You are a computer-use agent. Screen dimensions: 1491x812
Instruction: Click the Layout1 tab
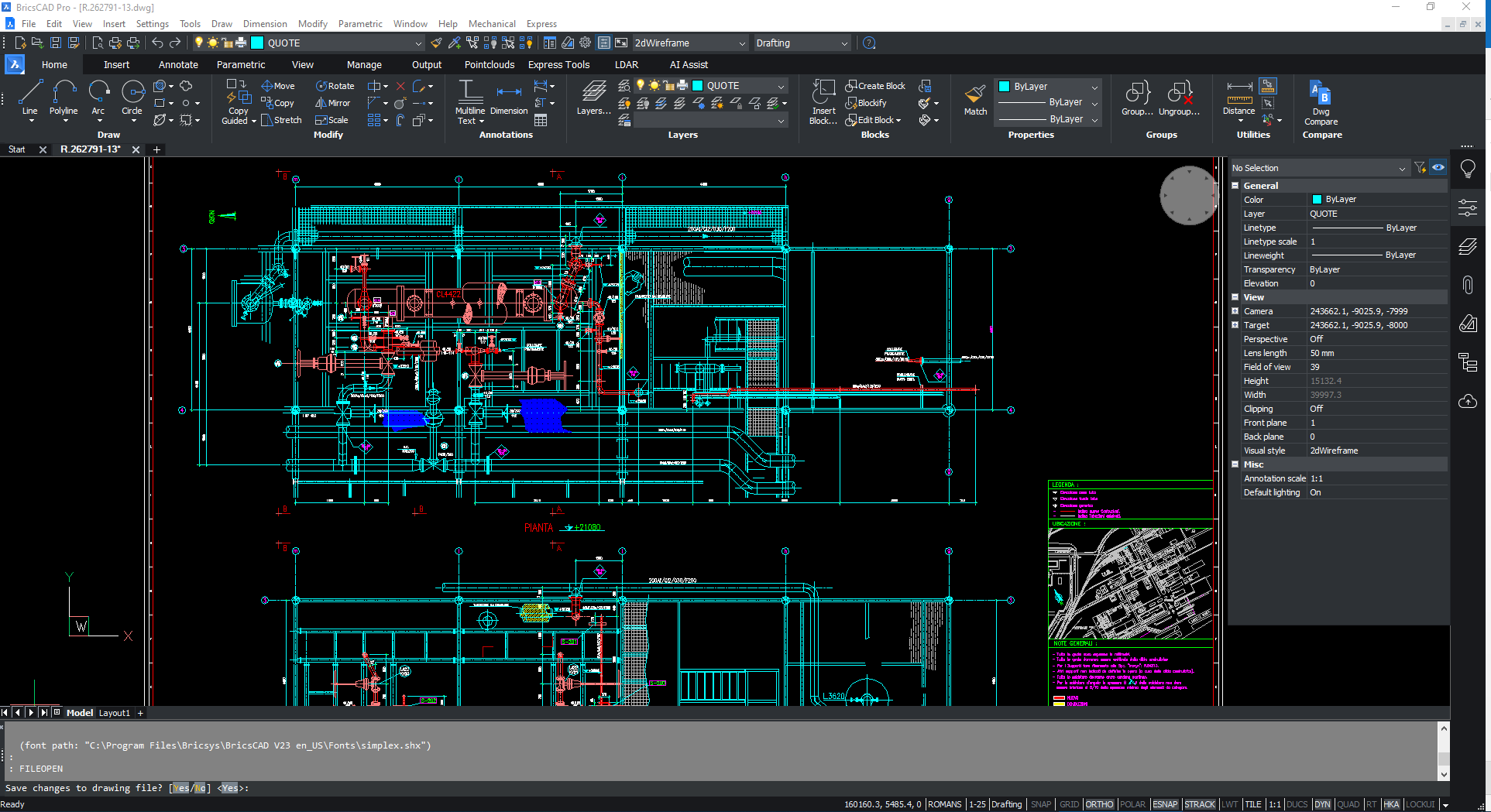pyautogui.click(x=114, y=713)
